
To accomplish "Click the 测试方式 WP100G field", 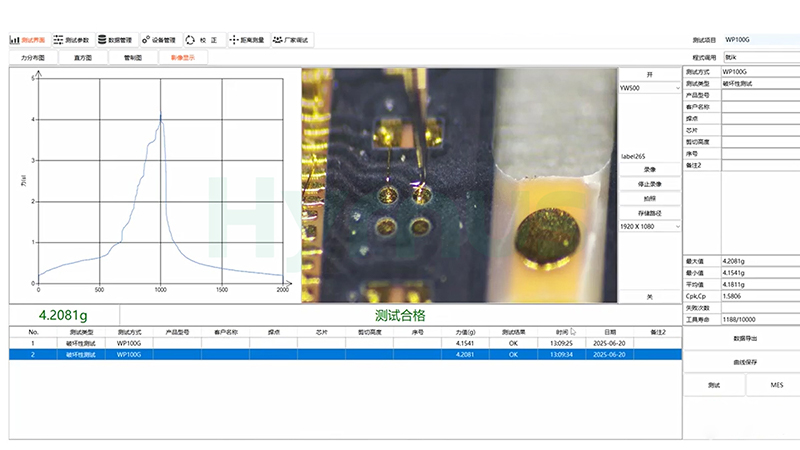I will (760, 72).
